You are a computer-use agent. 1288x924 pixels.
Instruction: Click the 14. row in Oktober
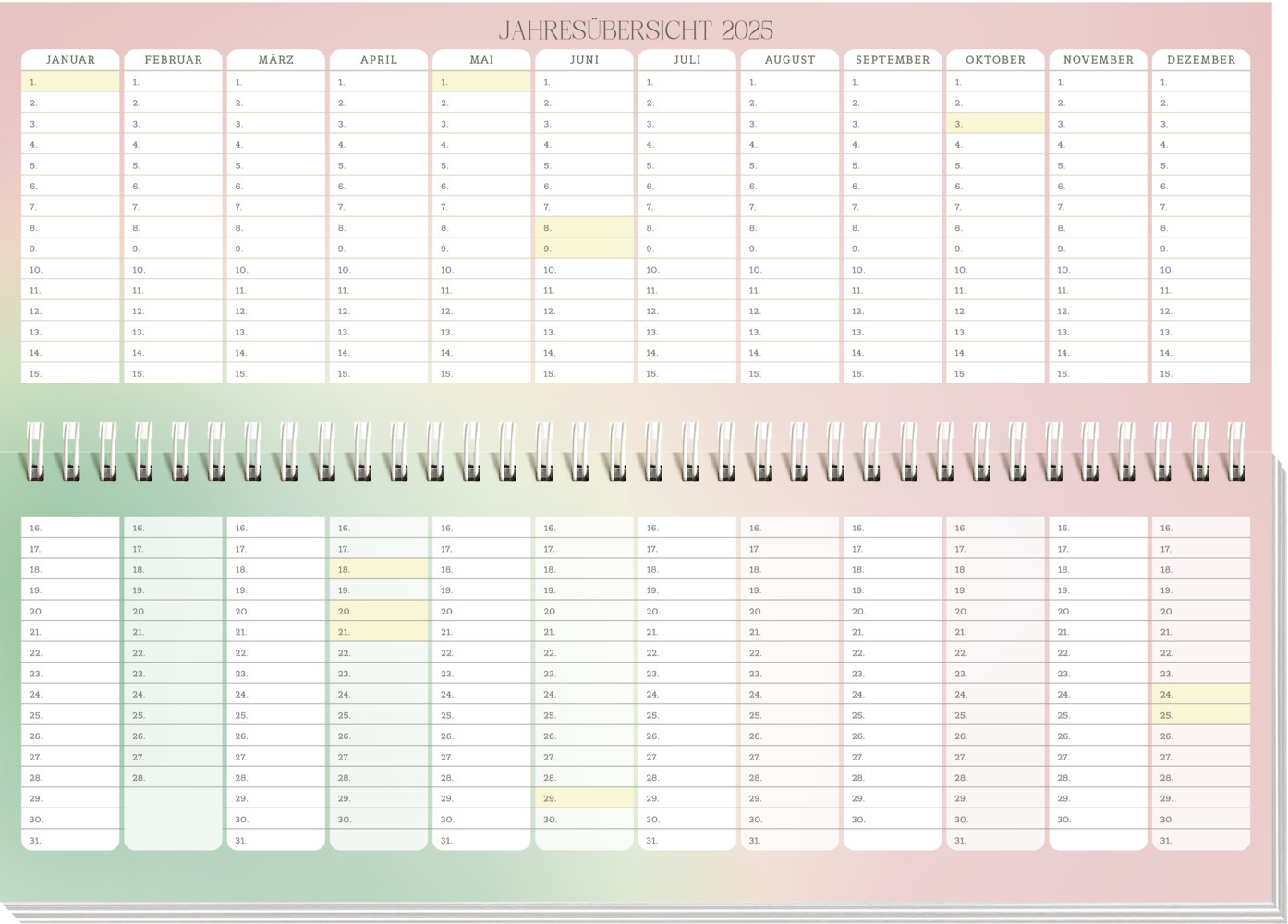tap(995, 353)
